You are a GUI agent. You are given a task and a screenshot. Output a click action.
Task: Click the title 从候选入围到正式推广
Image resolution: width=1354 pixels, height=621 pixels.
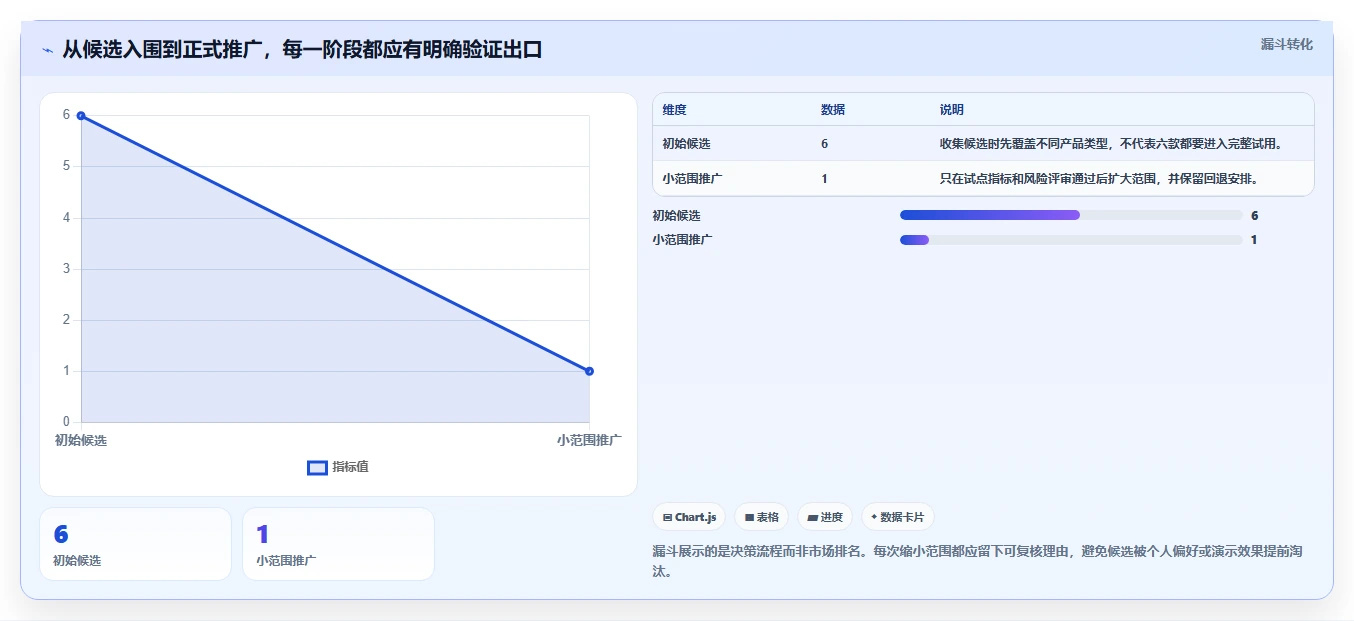pyautogui.click(x=302, y=50)
